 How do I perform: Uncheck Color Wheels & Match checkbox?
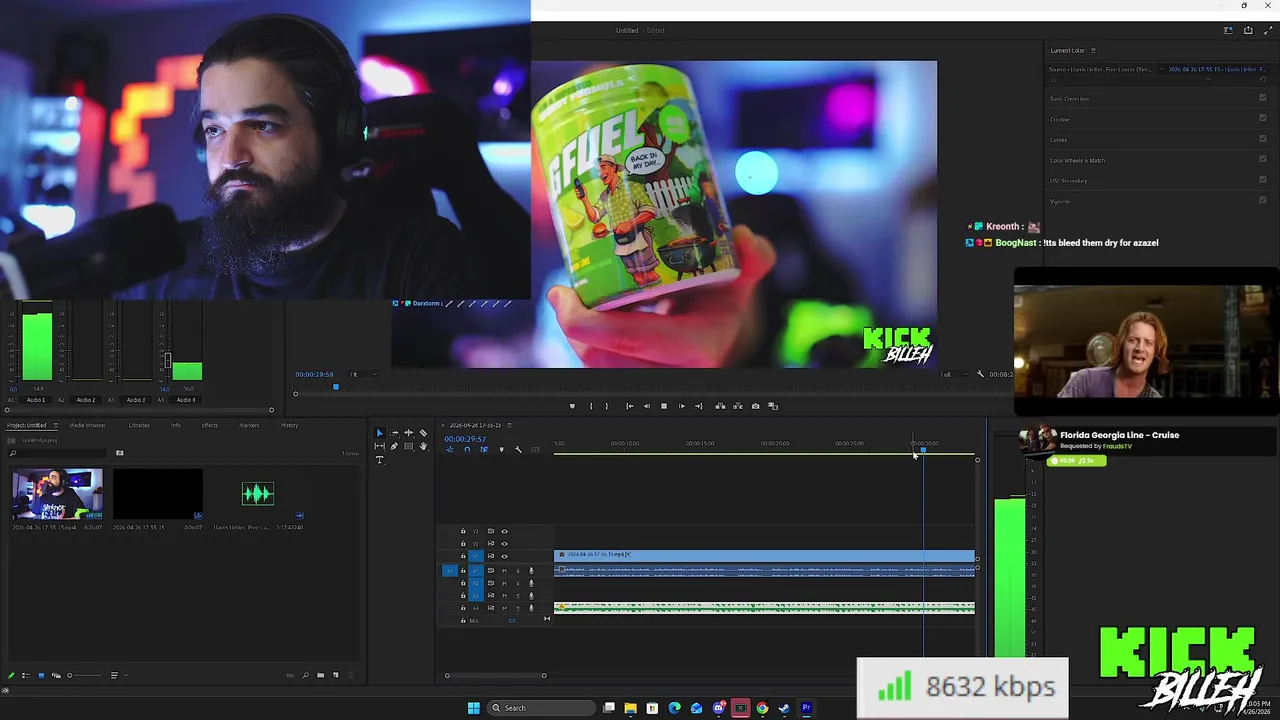[x=1263, y=160]
